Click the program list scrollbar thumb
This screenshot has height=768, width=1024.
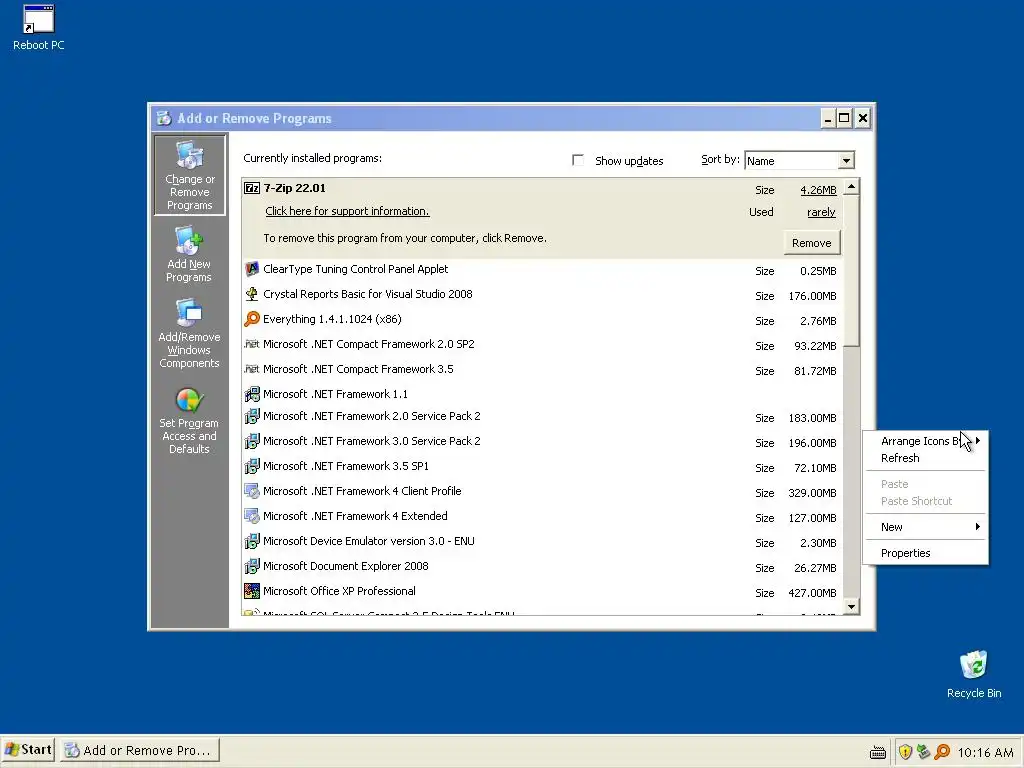851,271
